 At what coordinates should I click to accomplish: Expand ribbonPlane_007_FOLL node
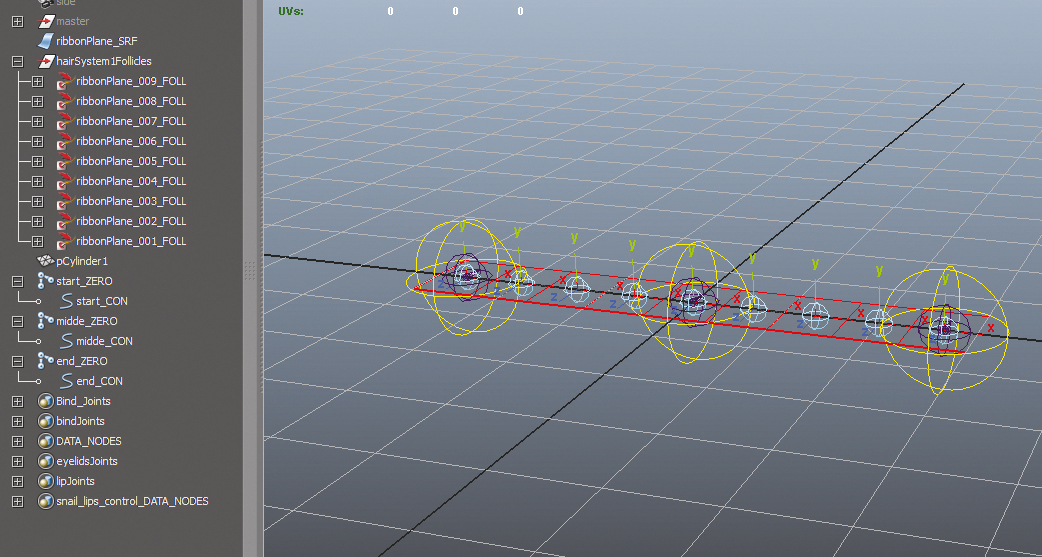(38, 121)
